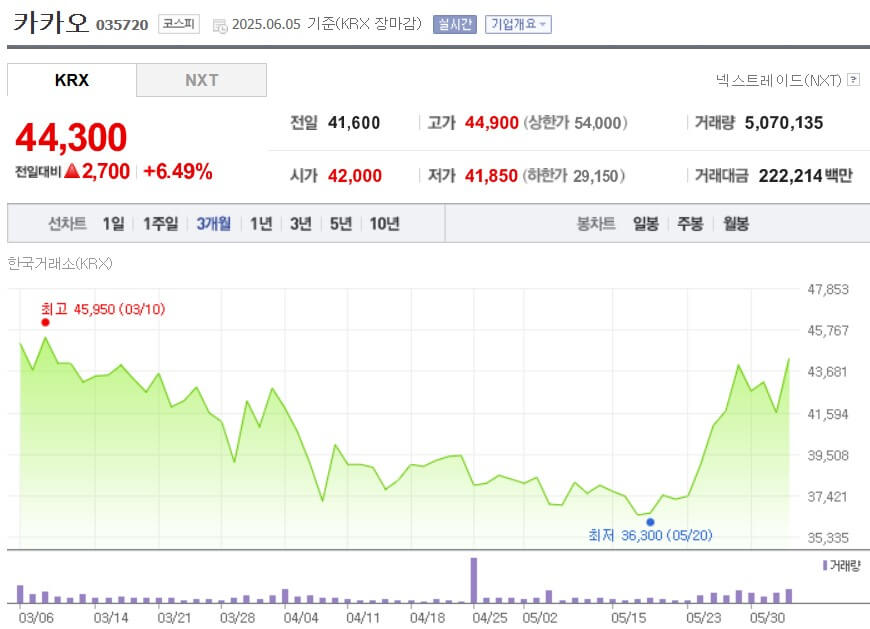The image size is (870, 629).
Task: Click the 카카오 stock name heading
Action: 50,23
